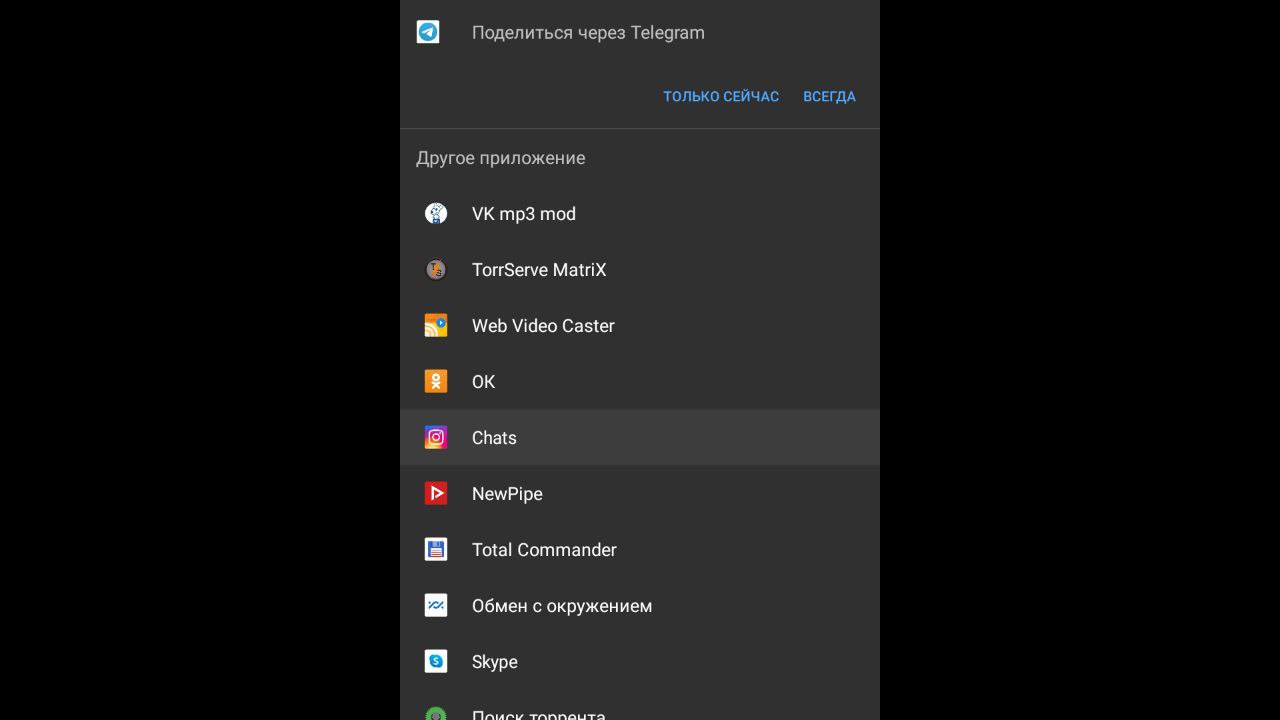Choose ТОЛЬКО СЕЙЧАС option
The image size is (1280, 720).
pos(721,96)
